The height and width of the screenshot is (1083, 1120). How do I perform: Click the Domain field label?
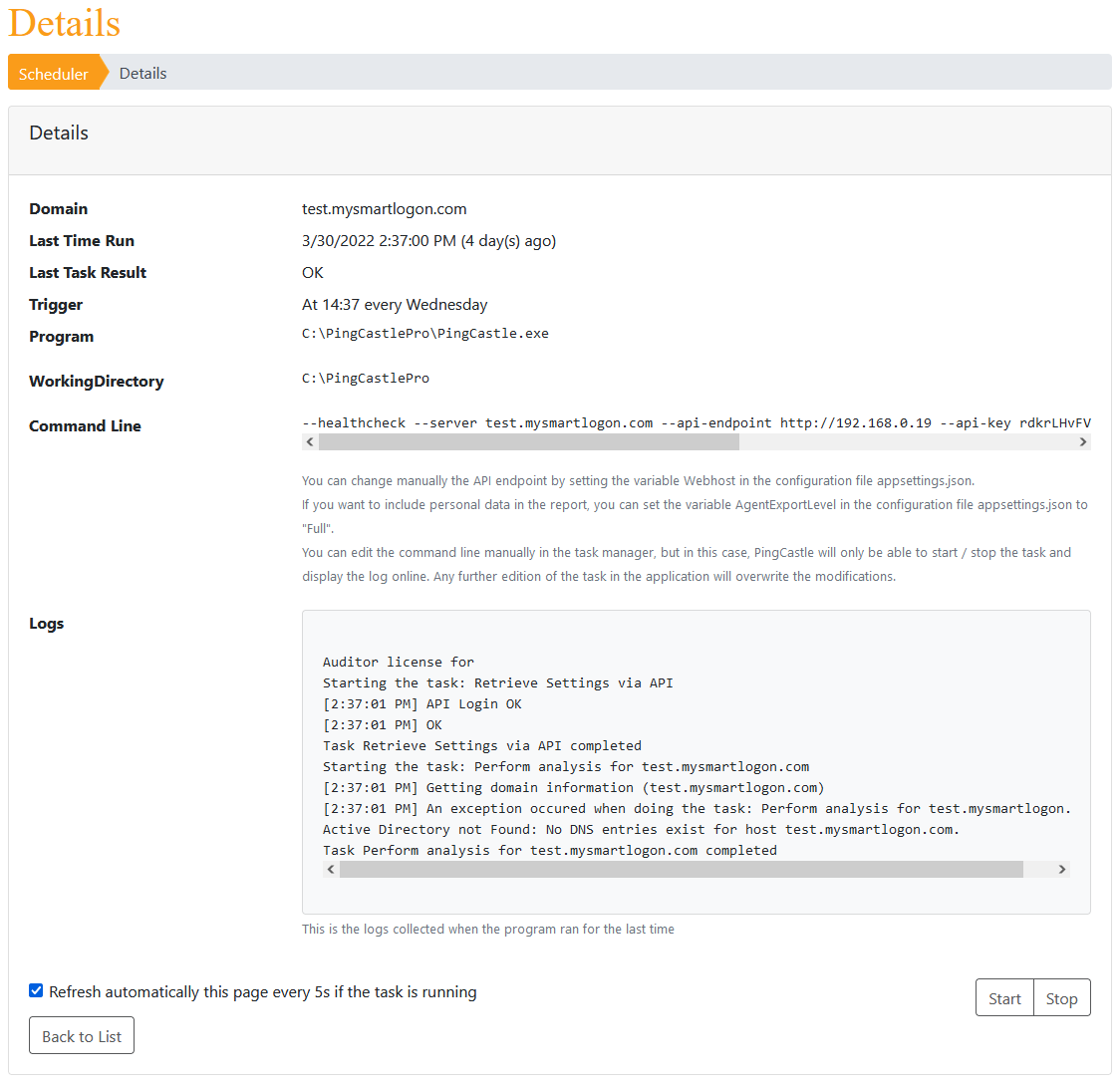click(x=59, y=208)
